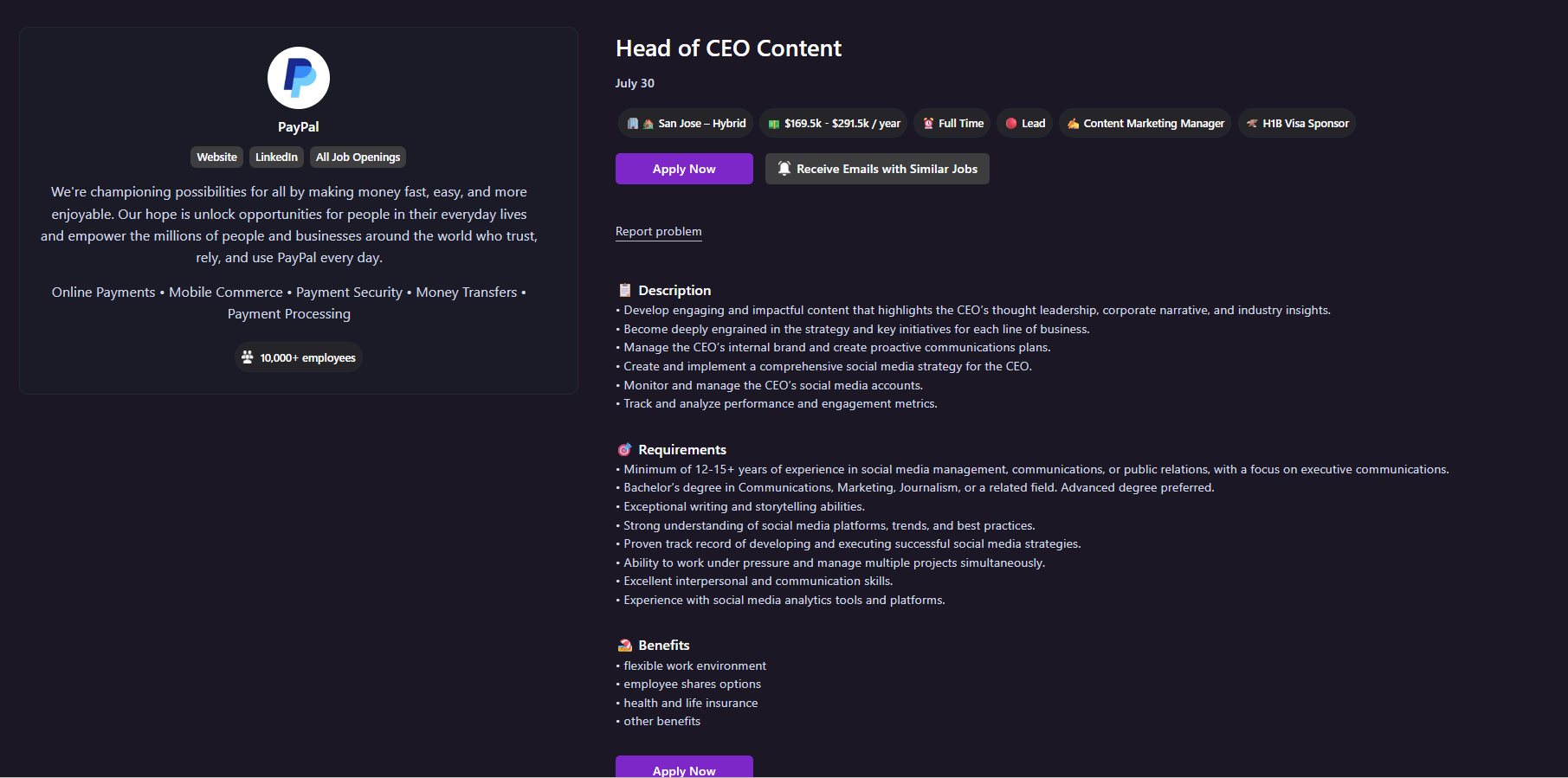Click the people icon on 10,000+ employees badge
This screenshot has width=1568, height=778.
248,357
